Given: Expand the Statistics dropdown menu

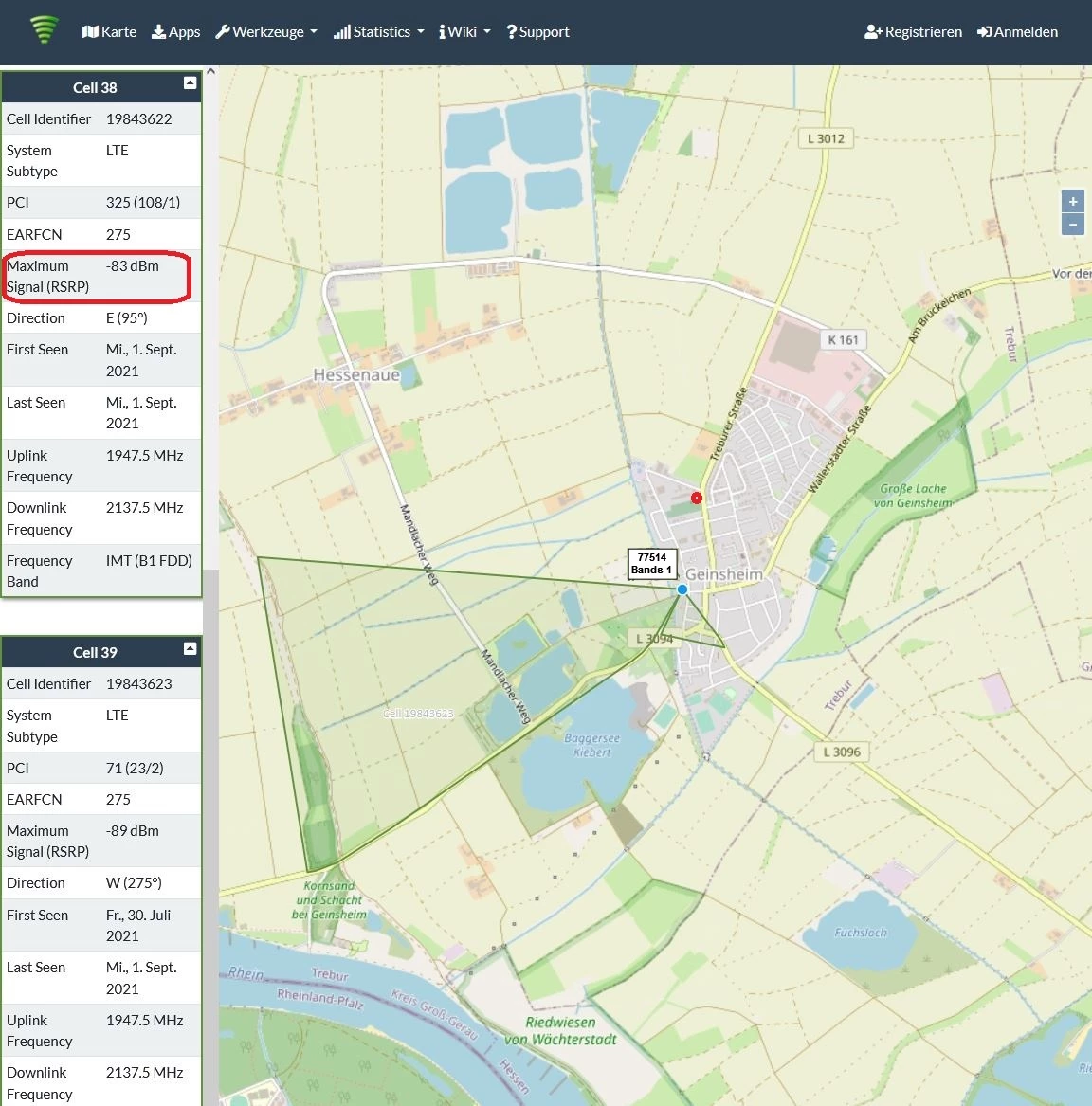Looking at the screenshot, I should (x=378, y=32).
